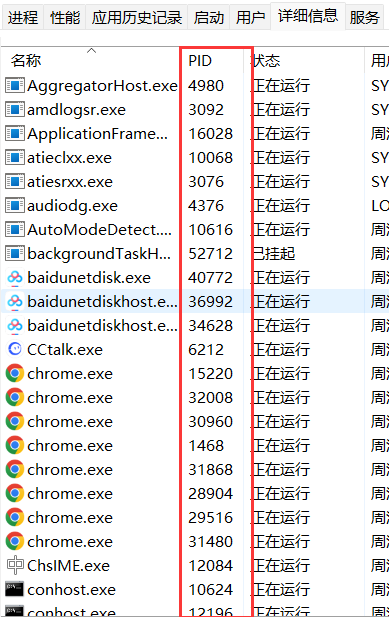Image resolution: width=389 pixels, height=617 pixels.
Task: Click Chrome icon for PID 32008
Action: point(15,397)
